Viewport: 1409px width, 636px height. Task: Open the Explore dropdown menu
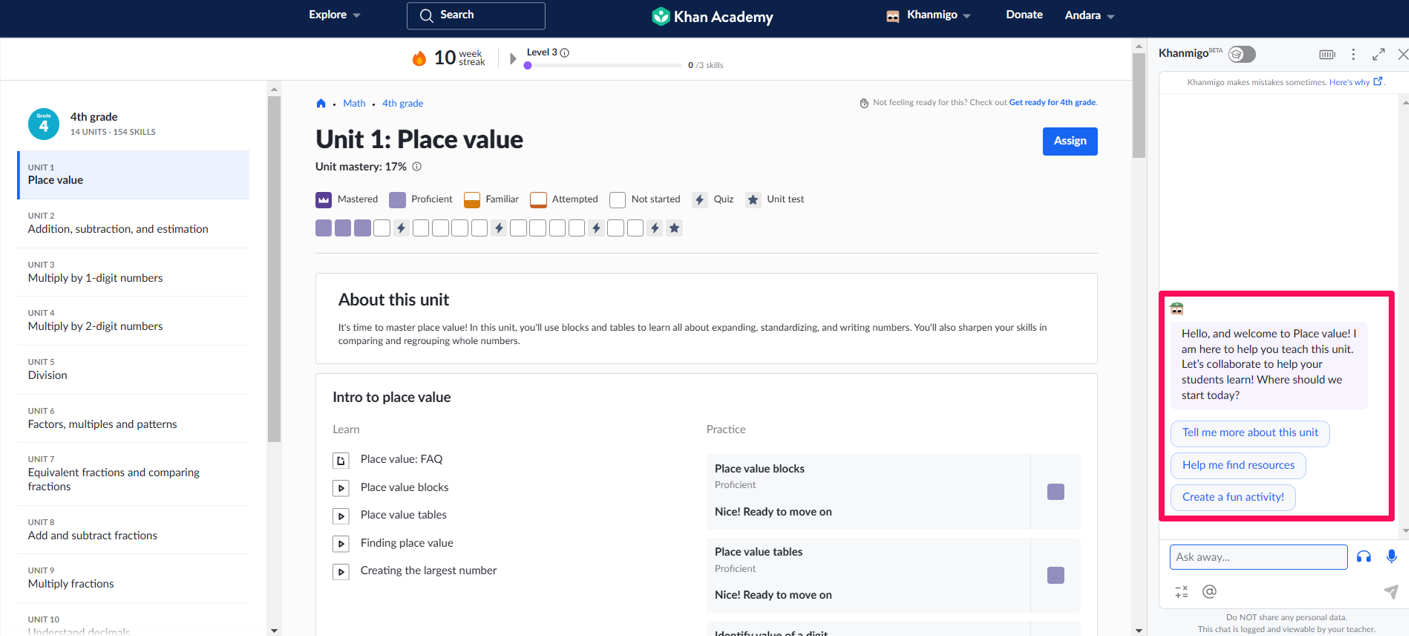335,15
